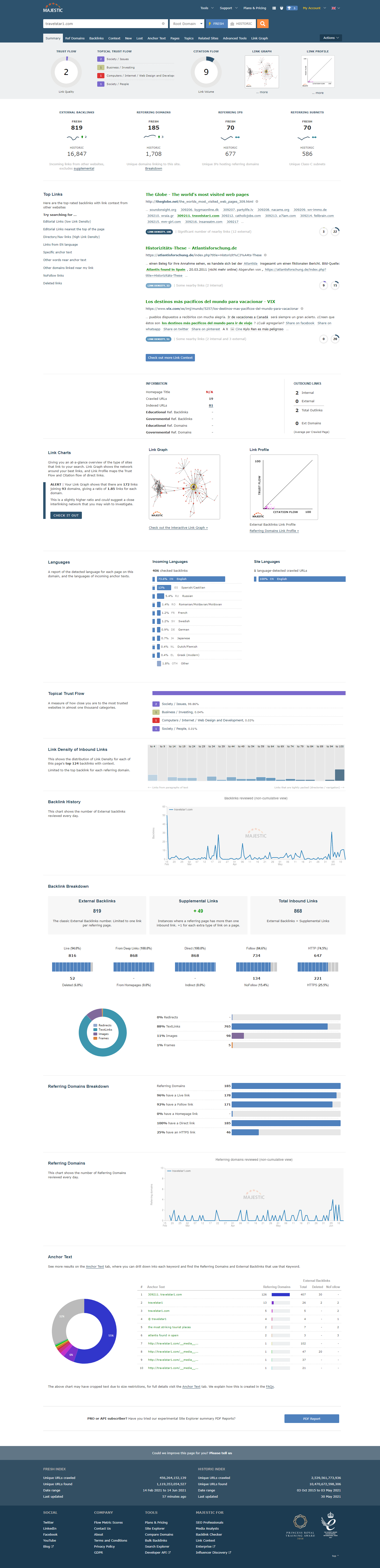380x1568 pixels.
Task: Open 'The Globe - The world's most visited web pages' link
Action: click(x=197, y=195)
